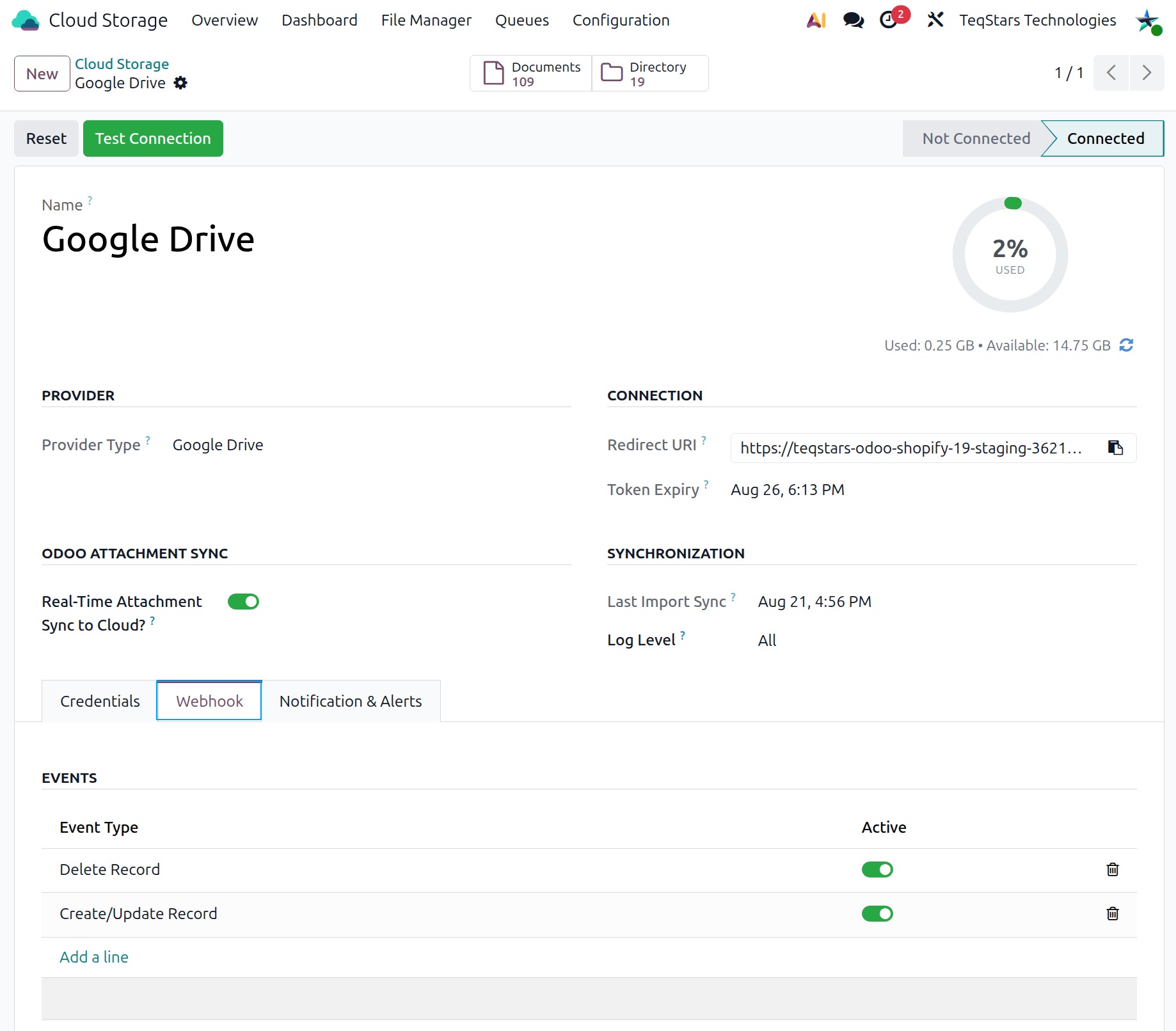Screen dimensions: 1176x1031
Task: Show help tooltip beside Token Expiry
Action: click(706, 485)
